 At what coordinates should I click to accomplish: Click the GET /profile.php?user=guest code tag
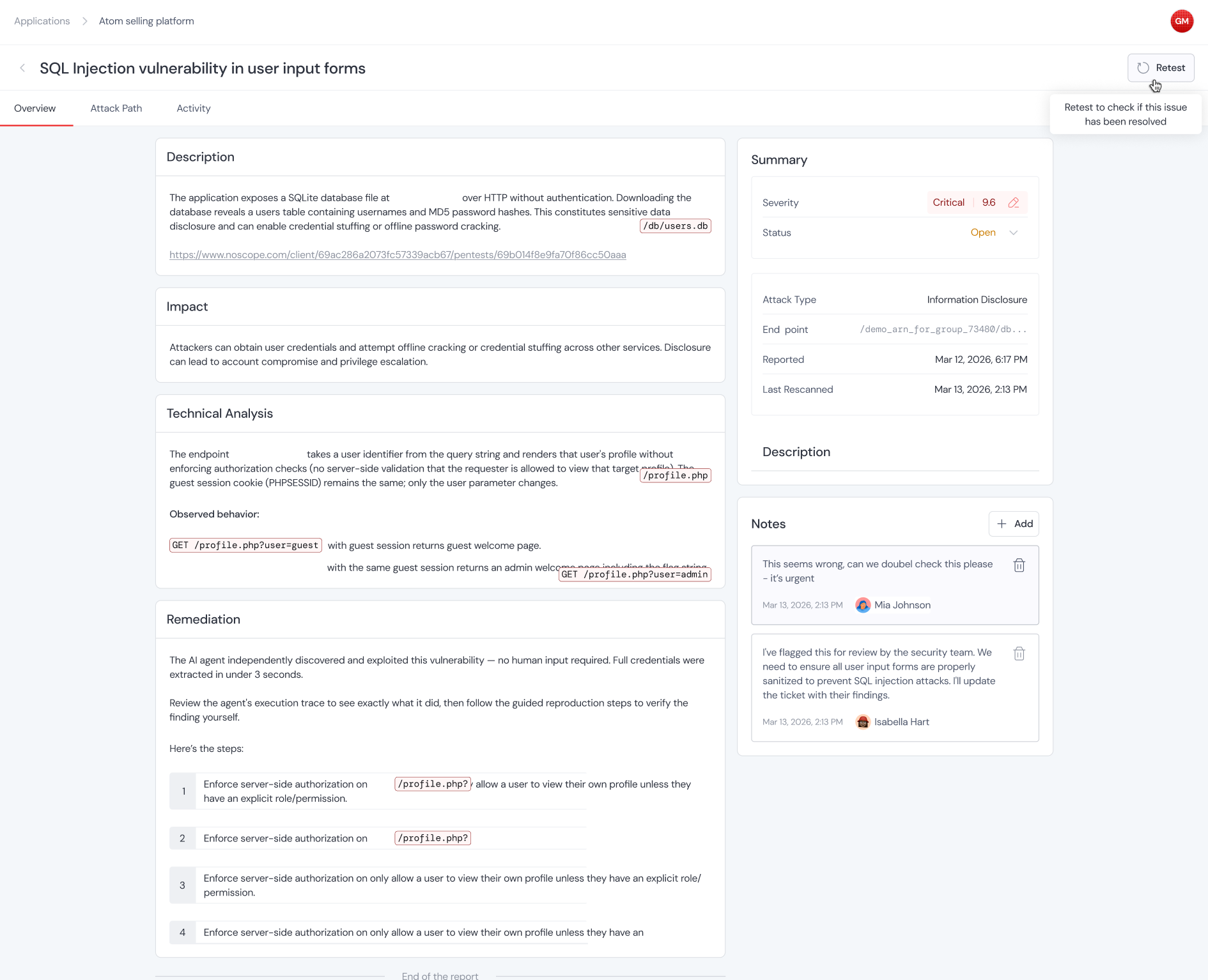[x=245, y=545]
